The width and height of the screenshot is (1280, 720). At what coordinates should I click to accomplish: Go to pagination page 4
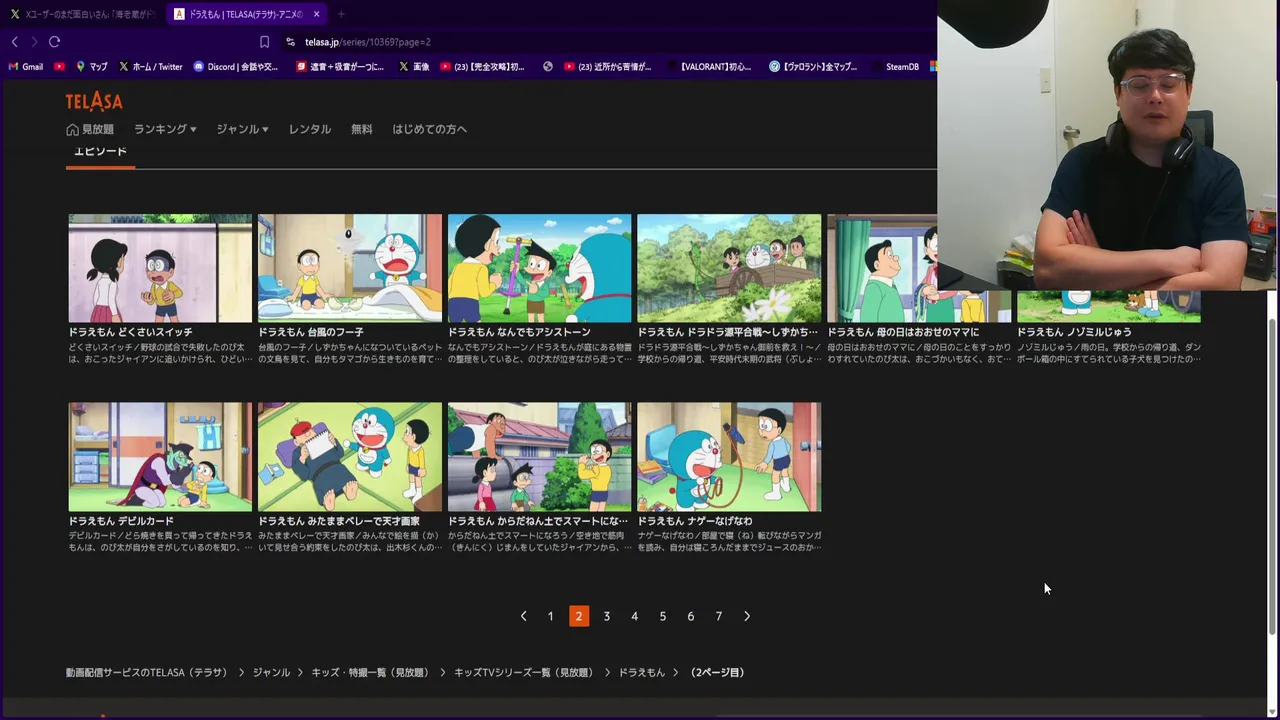634,616
